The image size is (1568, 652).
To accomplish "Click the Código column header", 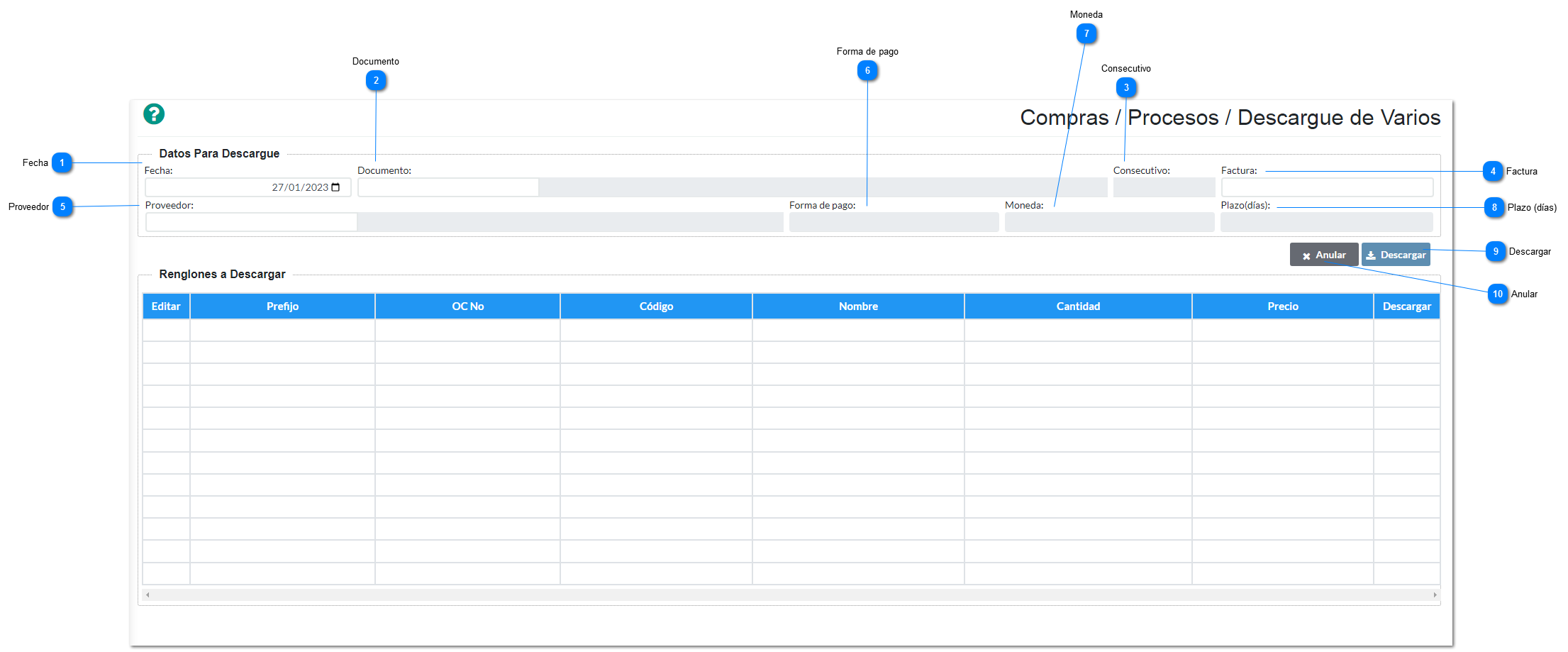I will point(656,306).
